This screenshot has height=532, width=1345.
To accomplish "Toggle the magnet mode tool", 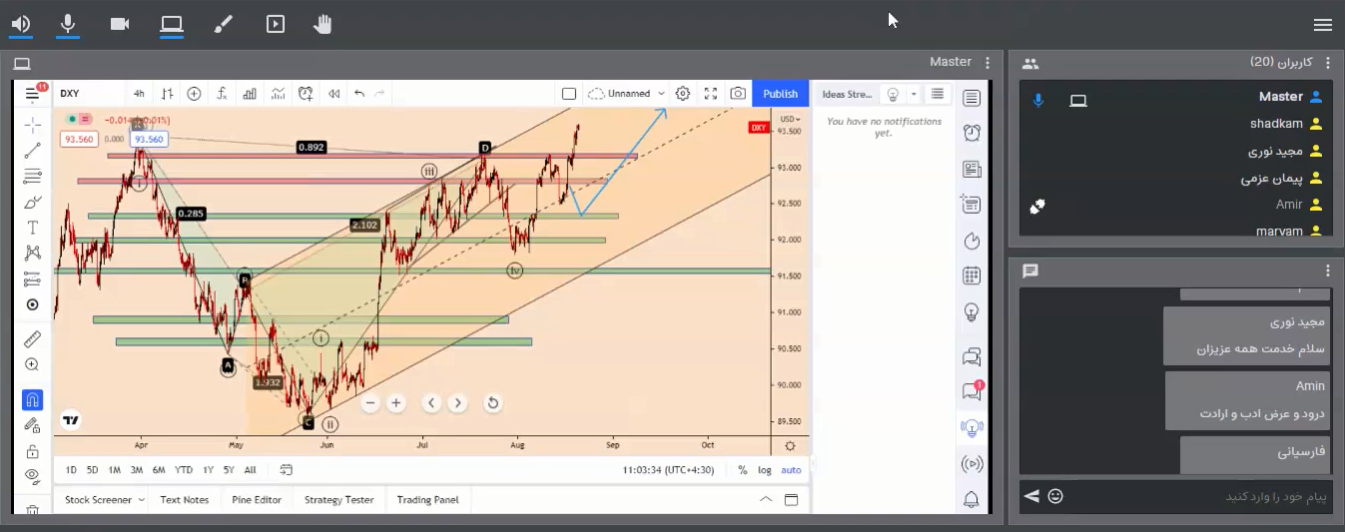I will (32, 400).
